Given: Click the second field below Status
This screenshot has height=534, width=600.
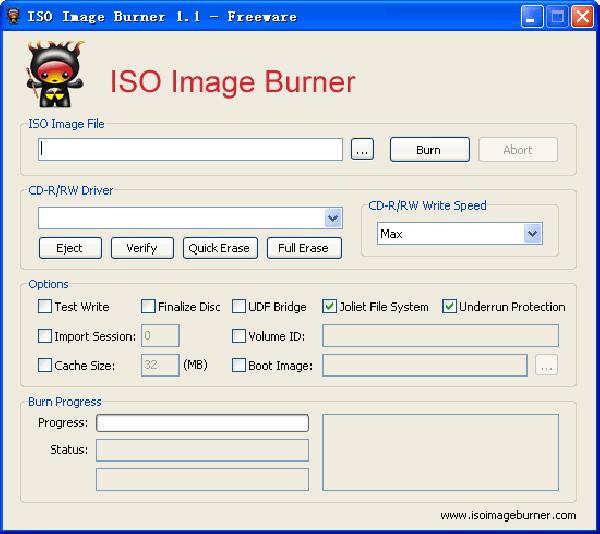Looking at the screenshot, I should coord(202,479).
